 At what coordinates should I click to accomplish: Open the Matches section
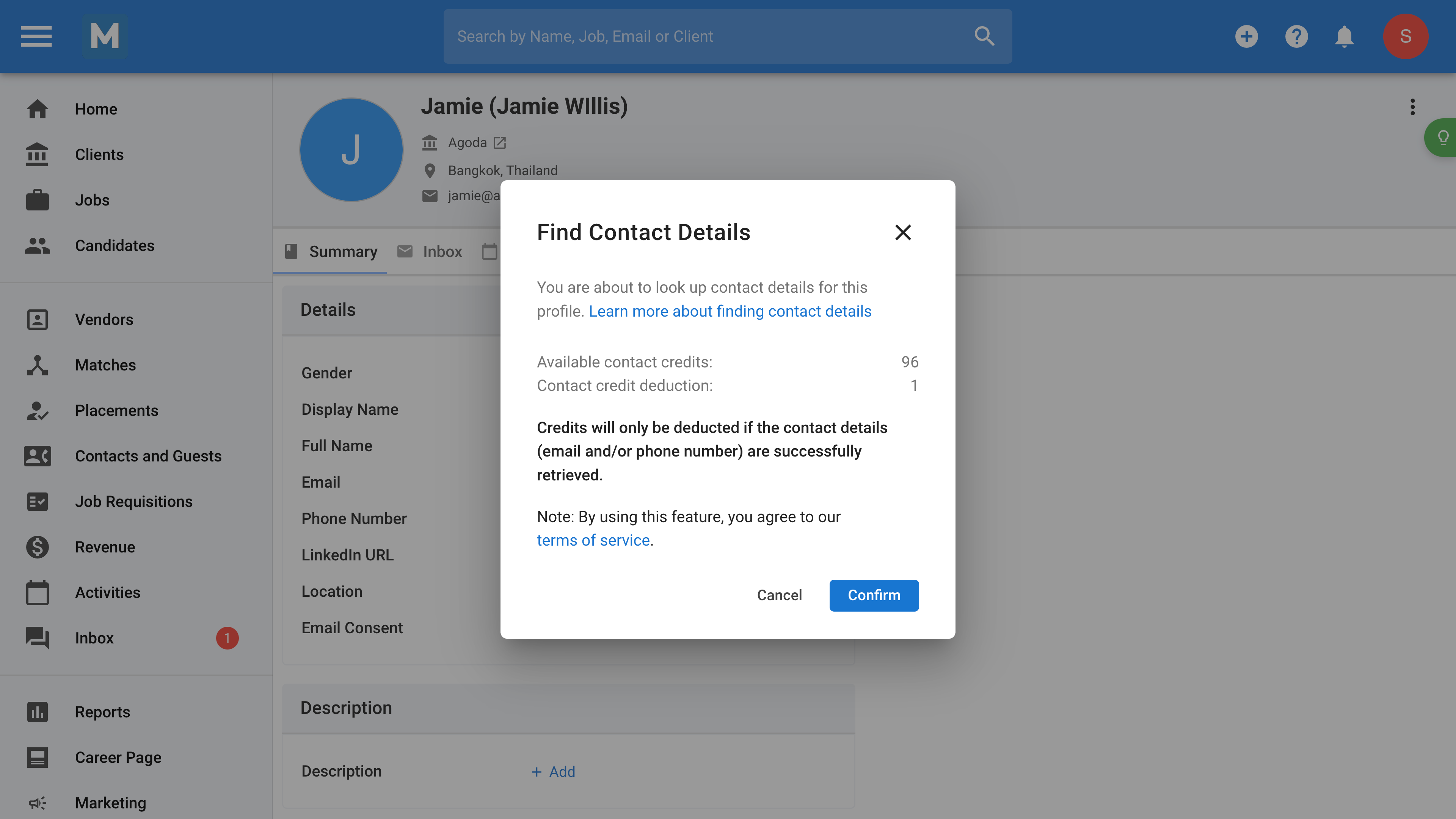tap(105, 365)
